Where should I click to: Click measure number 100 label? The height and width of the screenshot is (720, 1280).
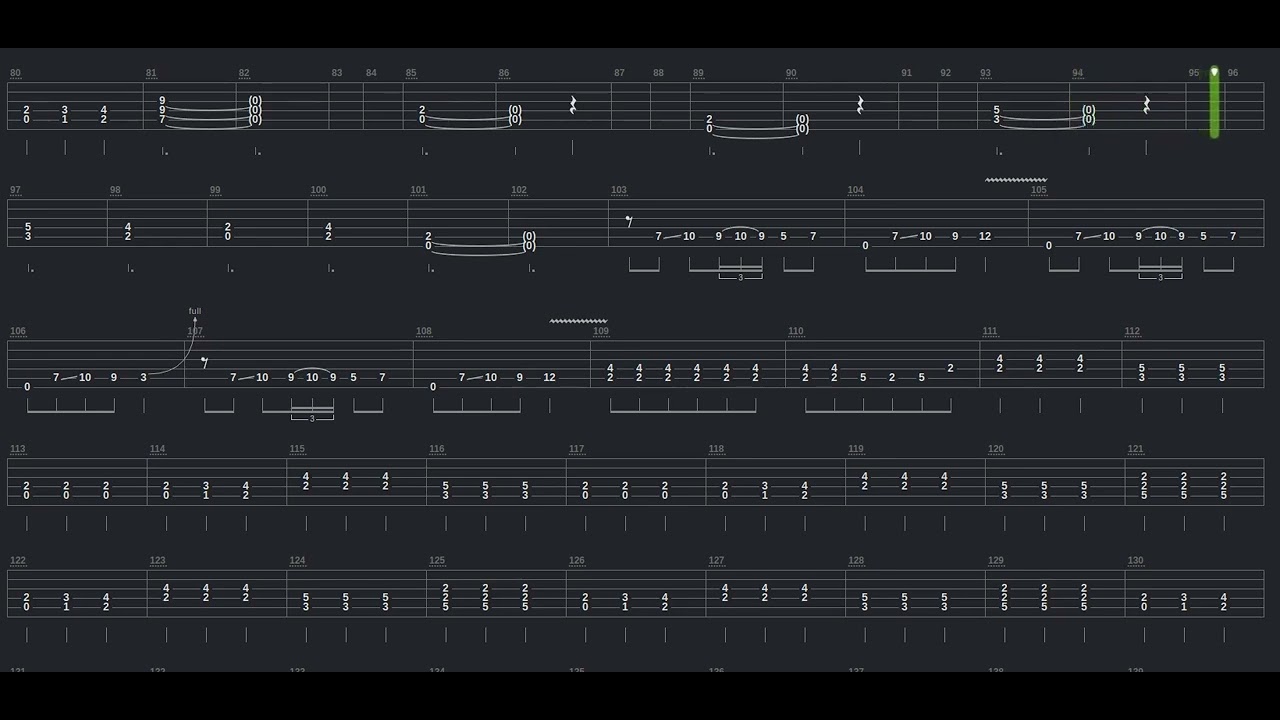318,190
